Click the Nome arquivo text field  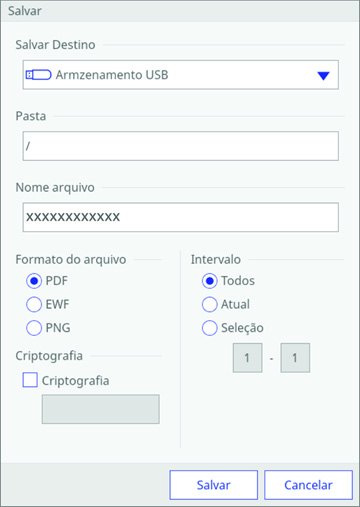pyautogui.click(x=181, y=217)
